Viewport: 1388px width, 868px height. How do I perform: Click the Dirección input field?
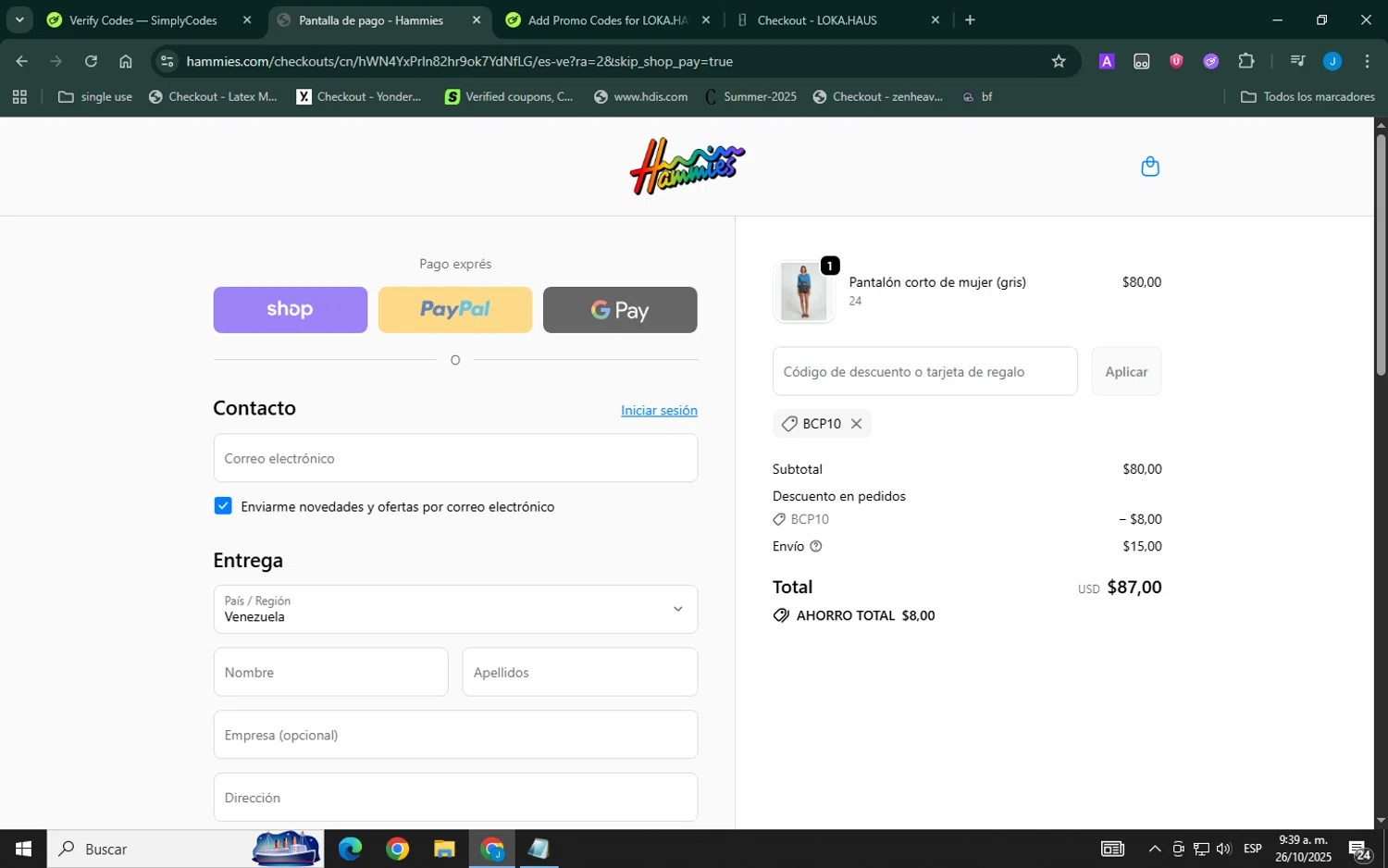pos(455,798)
